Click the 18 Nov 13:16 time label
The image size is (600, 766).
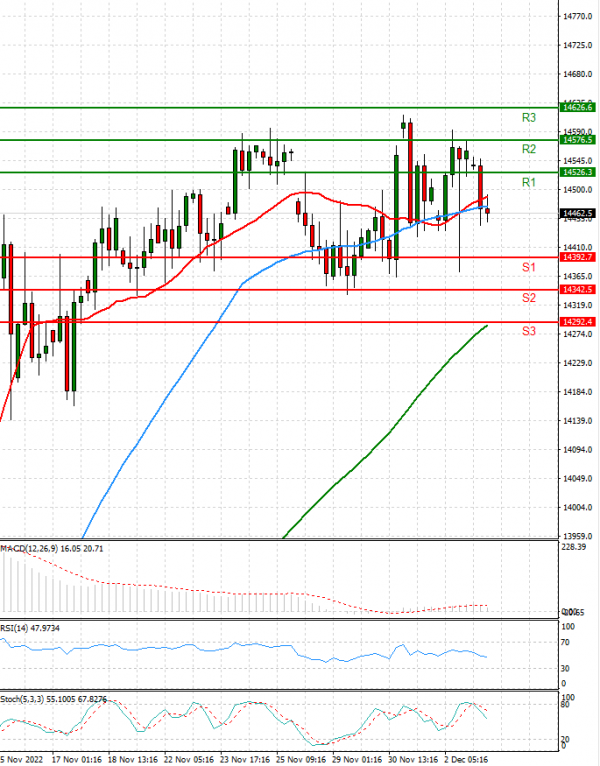[x=133, y=760]
